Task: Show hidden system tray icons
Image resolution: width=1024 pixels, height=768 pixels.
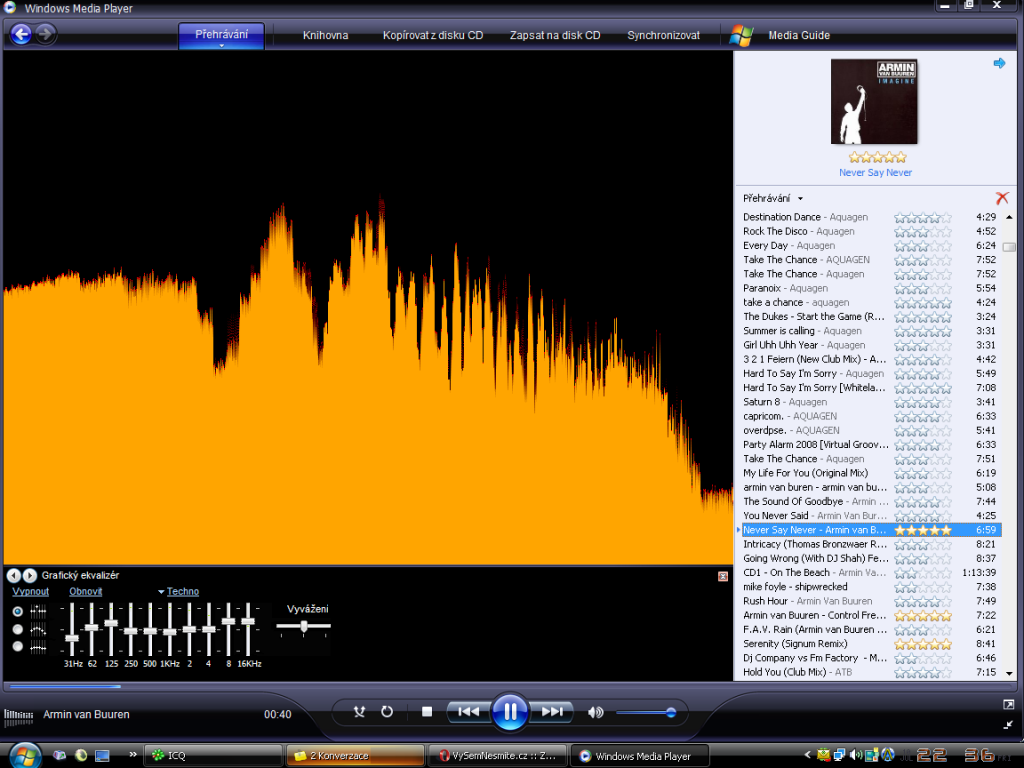Action: coord(807,755)
